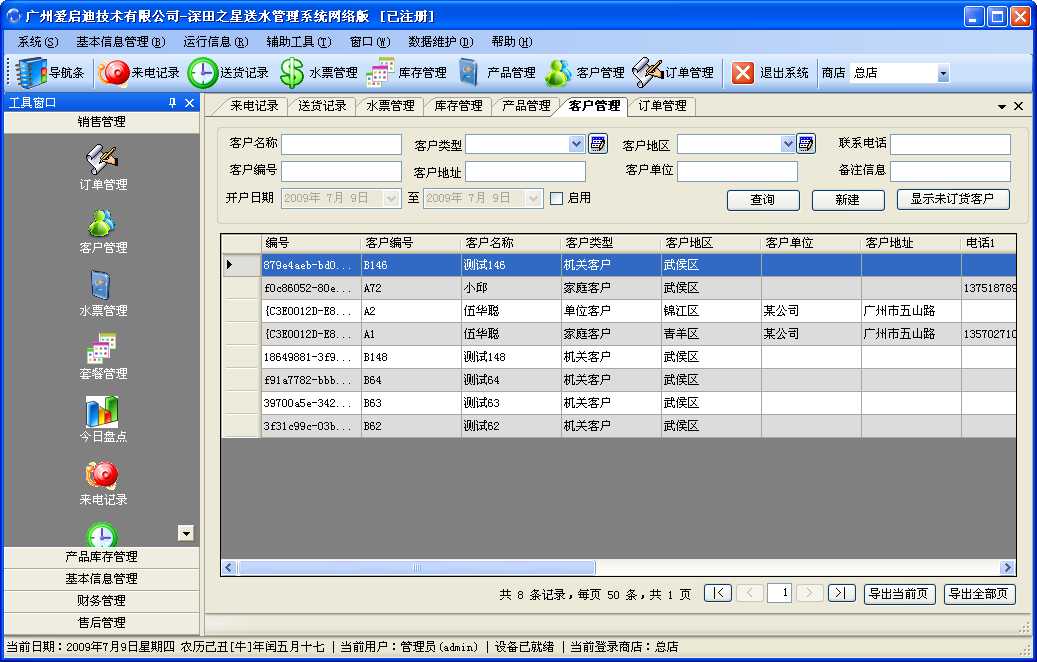The image size is (1037, 662).
Task: Click the 新建 button
Action: tap(848, 200)
